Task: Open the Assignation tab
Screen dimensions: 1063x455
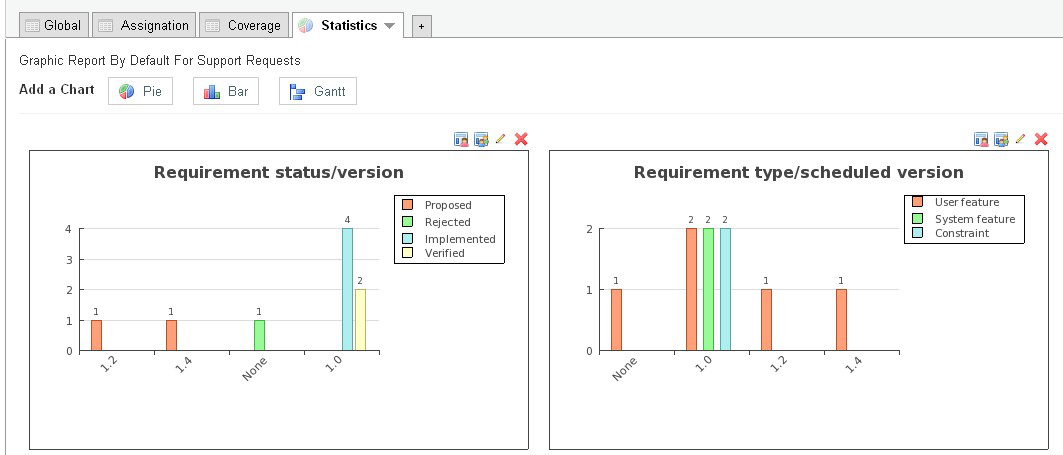Action: [143, 26]
